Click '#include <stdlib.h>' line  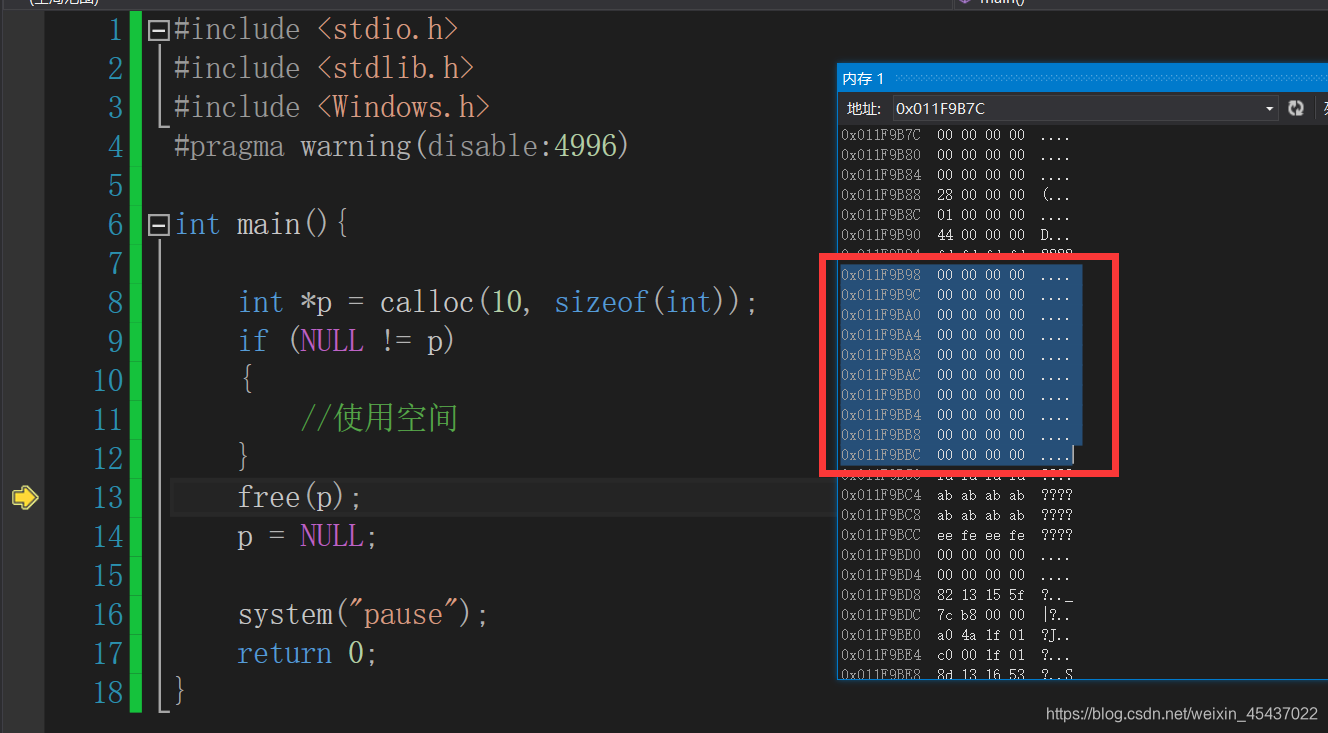point(324,68)
